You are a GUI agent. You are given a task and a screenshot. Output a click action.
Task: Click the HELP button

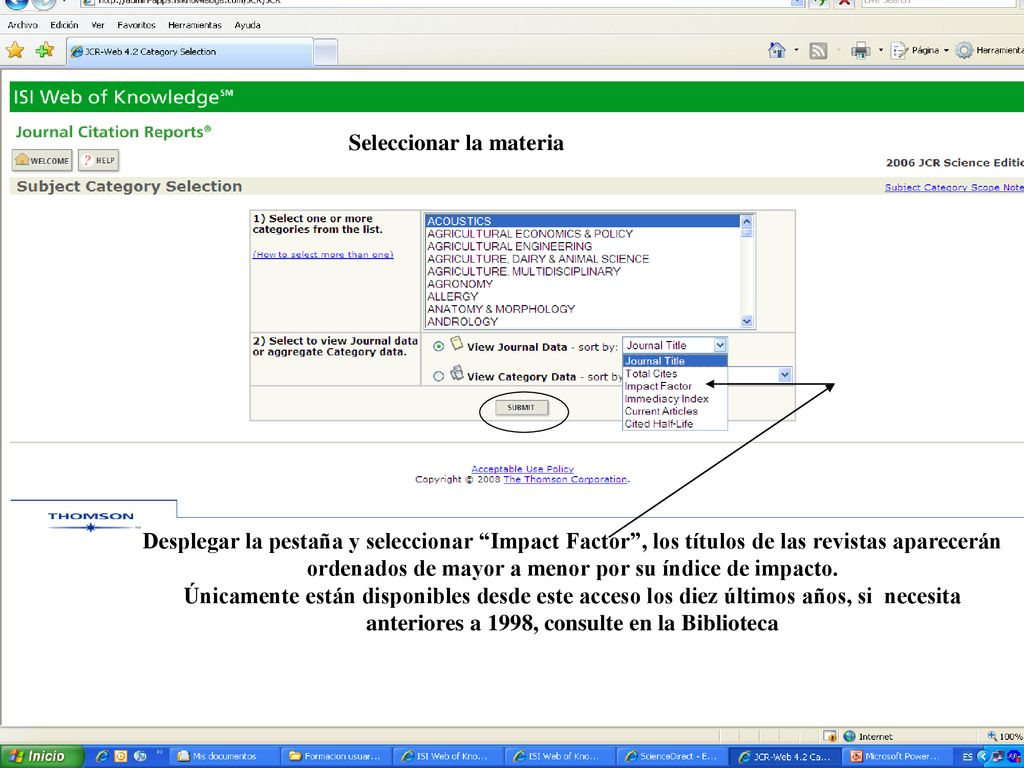pyautogui.click(x=99, y=160)
